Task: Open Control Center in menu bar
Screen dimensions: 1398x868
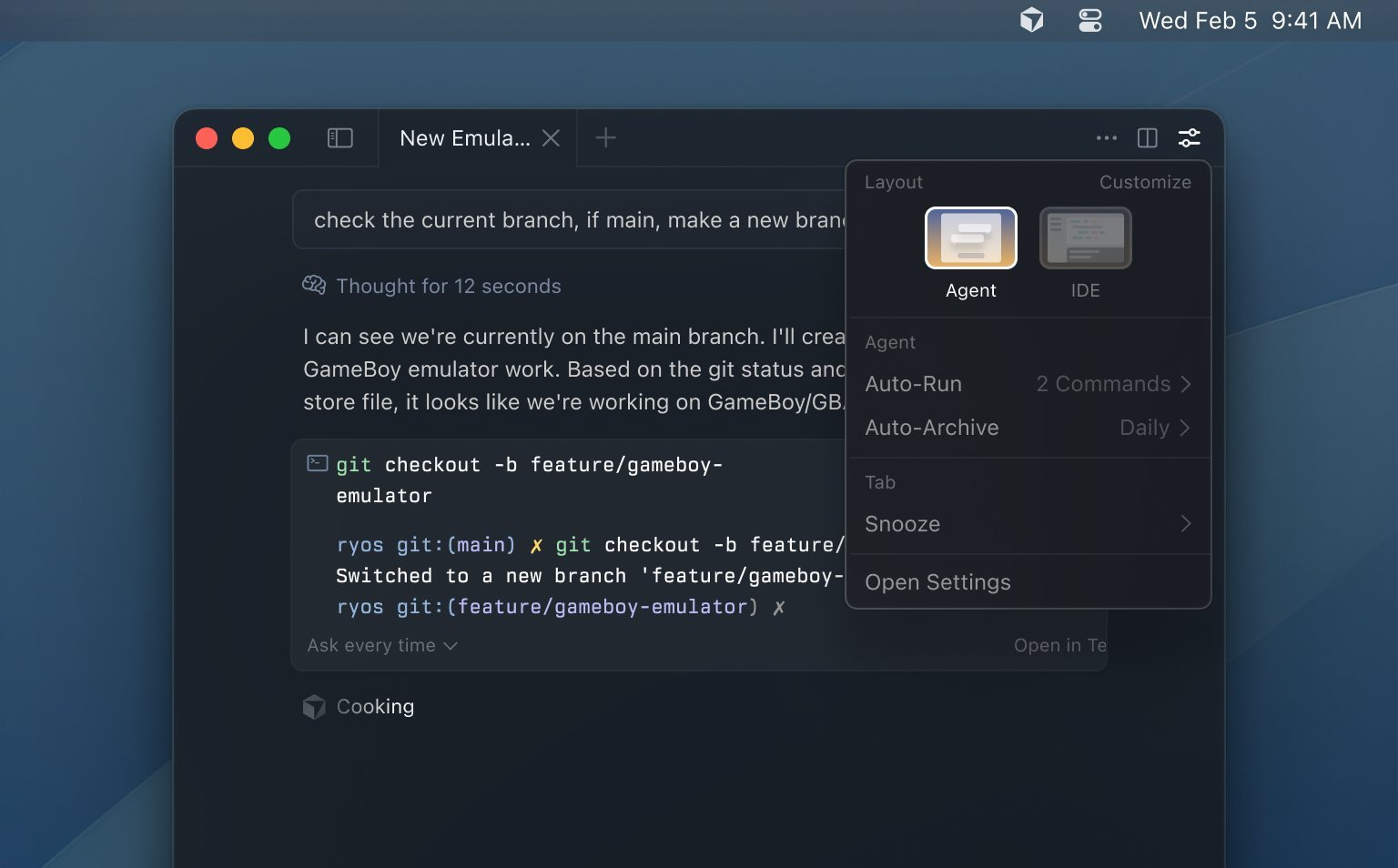Action: pyautogui.click(x=1089, y=20)
